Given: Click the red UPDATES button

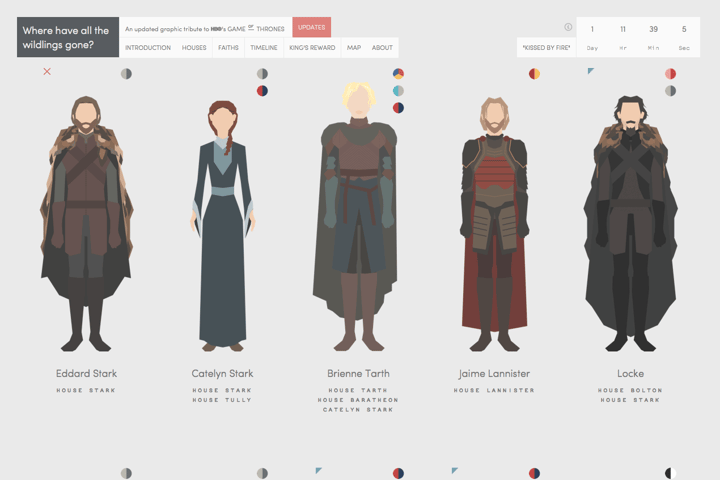Looking at the screenshot, I should click(312, 27).
